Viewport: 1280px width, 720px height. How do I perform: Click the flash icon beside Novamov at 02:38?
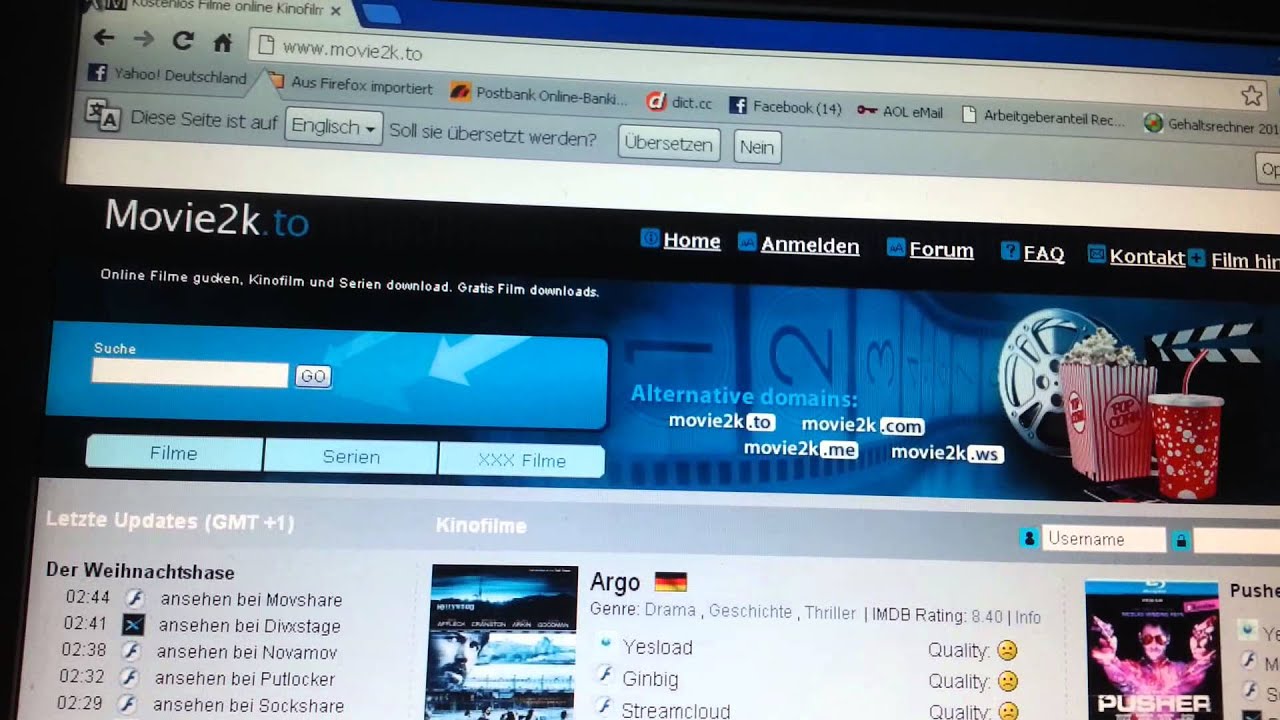coord(131,651)
